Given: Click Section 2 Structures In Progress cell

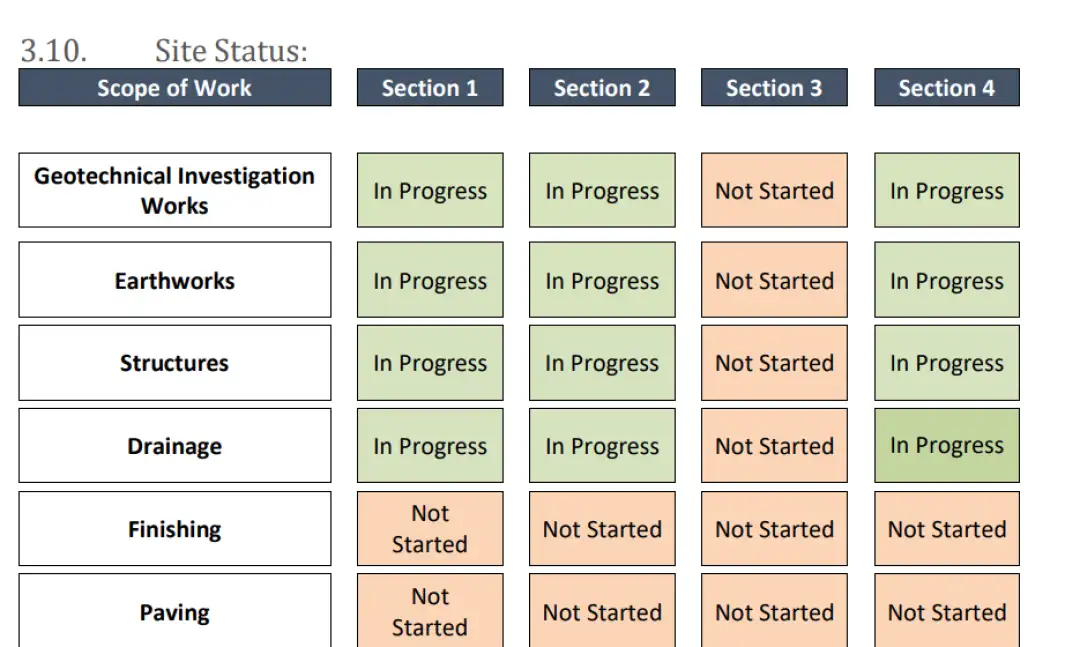Looking at the screenshot, I should (x=602, y=363).
